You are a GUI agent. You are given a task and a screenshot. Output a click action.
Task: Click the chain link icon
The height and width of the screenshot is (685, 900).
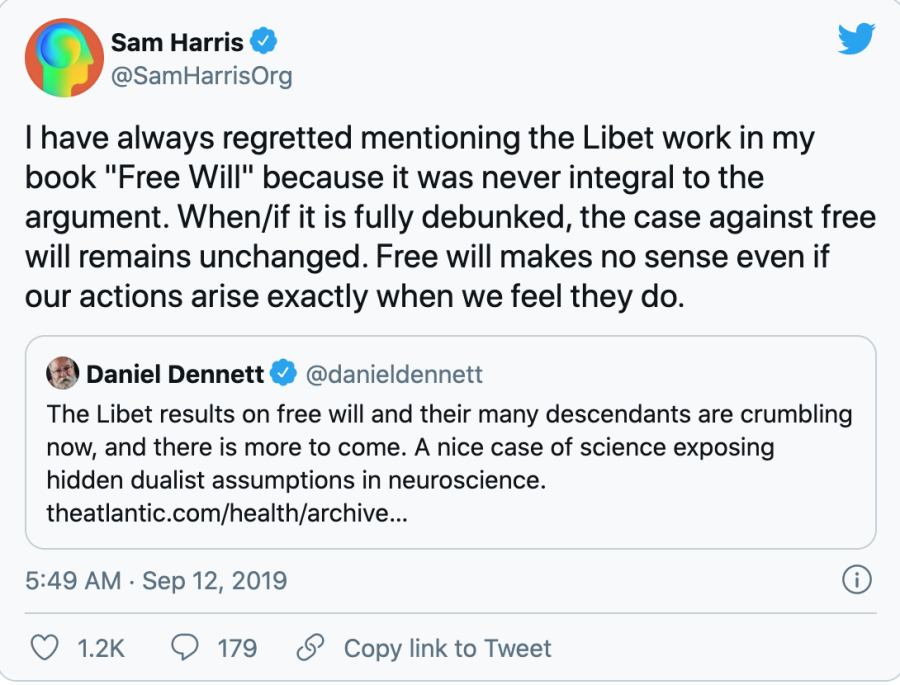(311, 648)
